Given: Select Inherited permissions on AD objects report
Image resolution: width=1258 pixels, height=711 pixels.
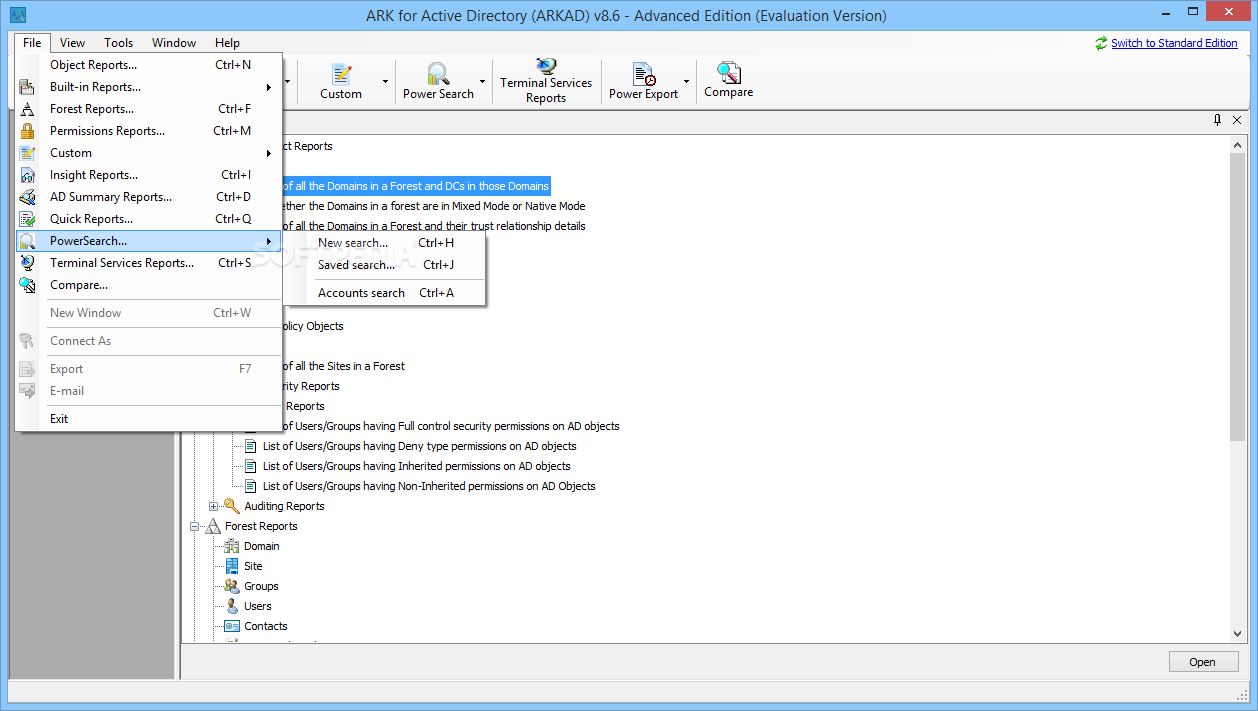Looking at the screenshot, I should [x=417, y=466].
